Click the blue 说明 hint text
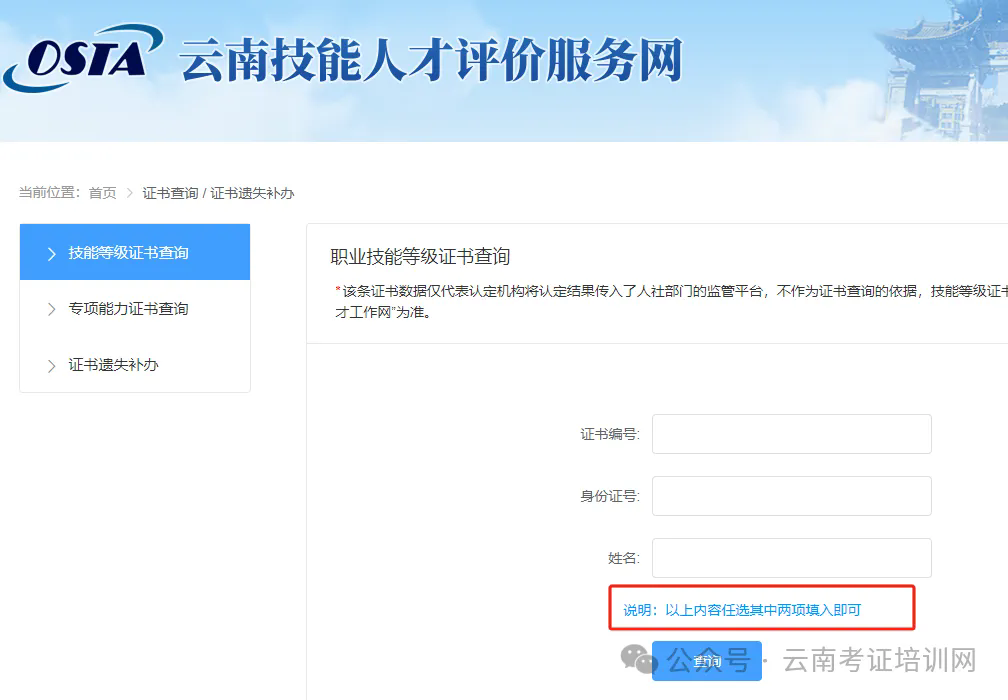The image size is (1008, 700). [x=742, y=610]
